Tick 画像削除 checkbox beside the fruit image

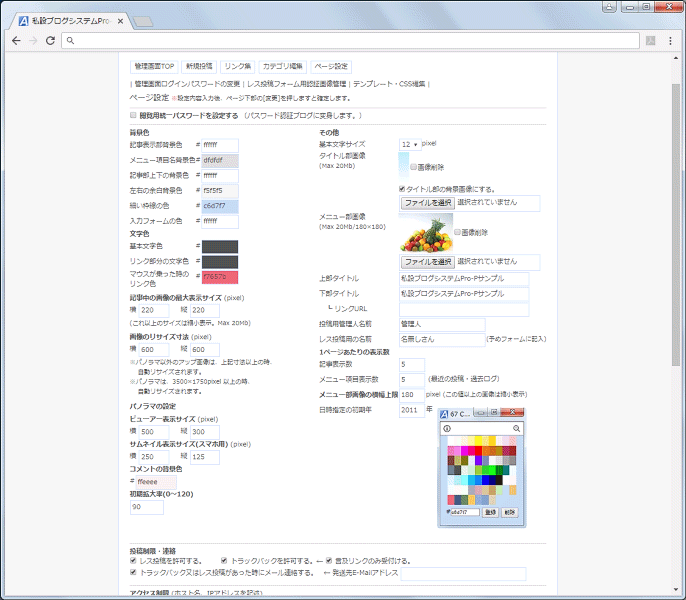tap(457, 232)
